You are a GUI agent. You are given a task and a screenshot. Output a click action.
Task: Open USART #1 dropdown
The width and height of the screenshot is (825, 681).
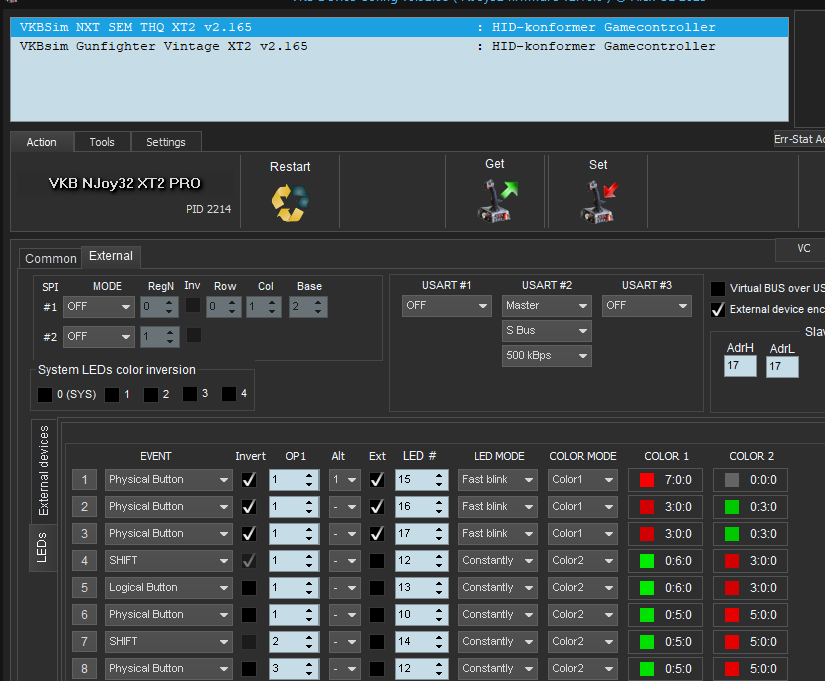point(447,306)
